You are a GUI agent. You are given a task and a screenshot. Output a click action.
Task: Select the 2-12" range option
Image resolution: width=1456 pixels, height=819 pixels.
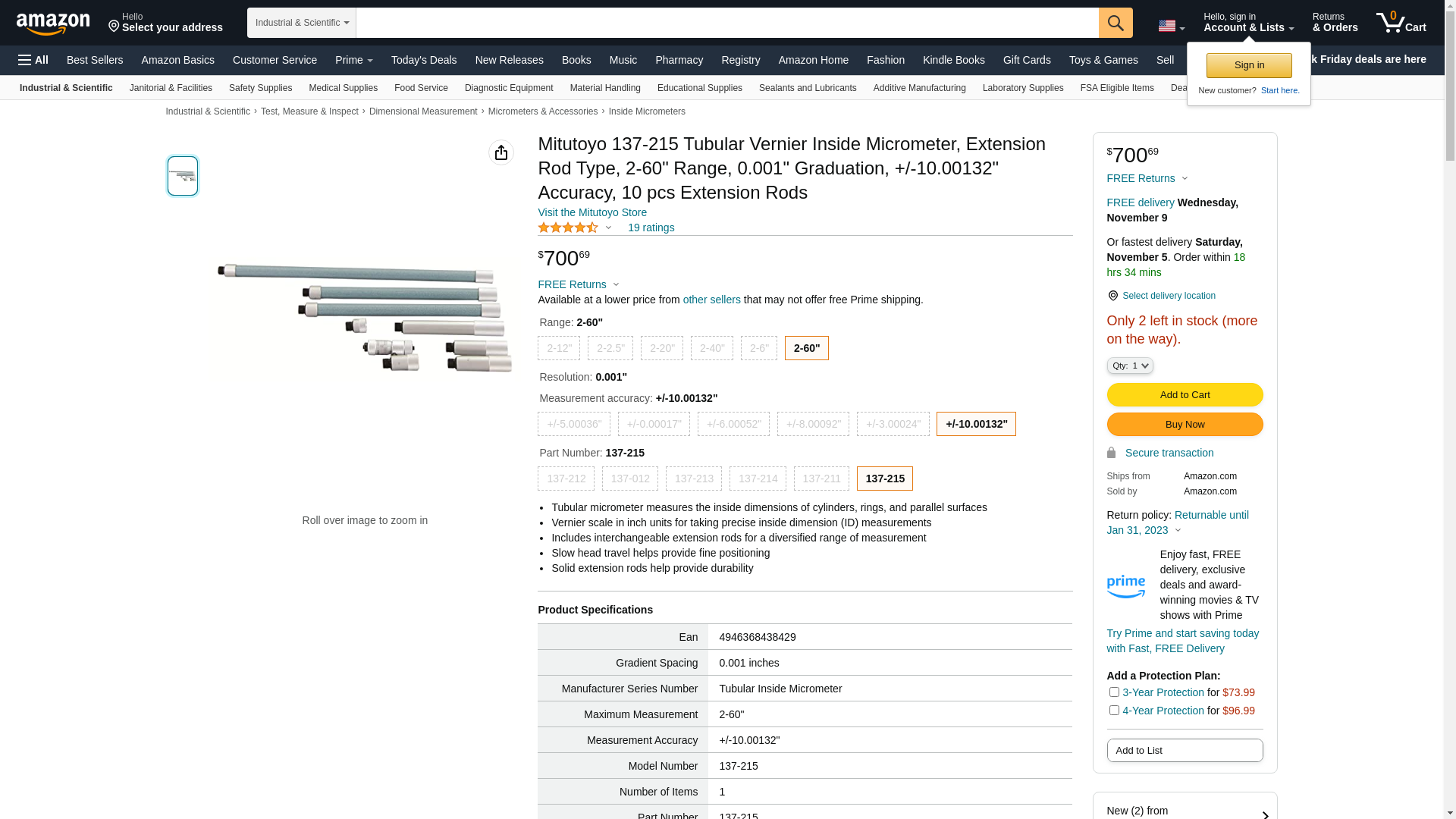(x=559, y=348)
